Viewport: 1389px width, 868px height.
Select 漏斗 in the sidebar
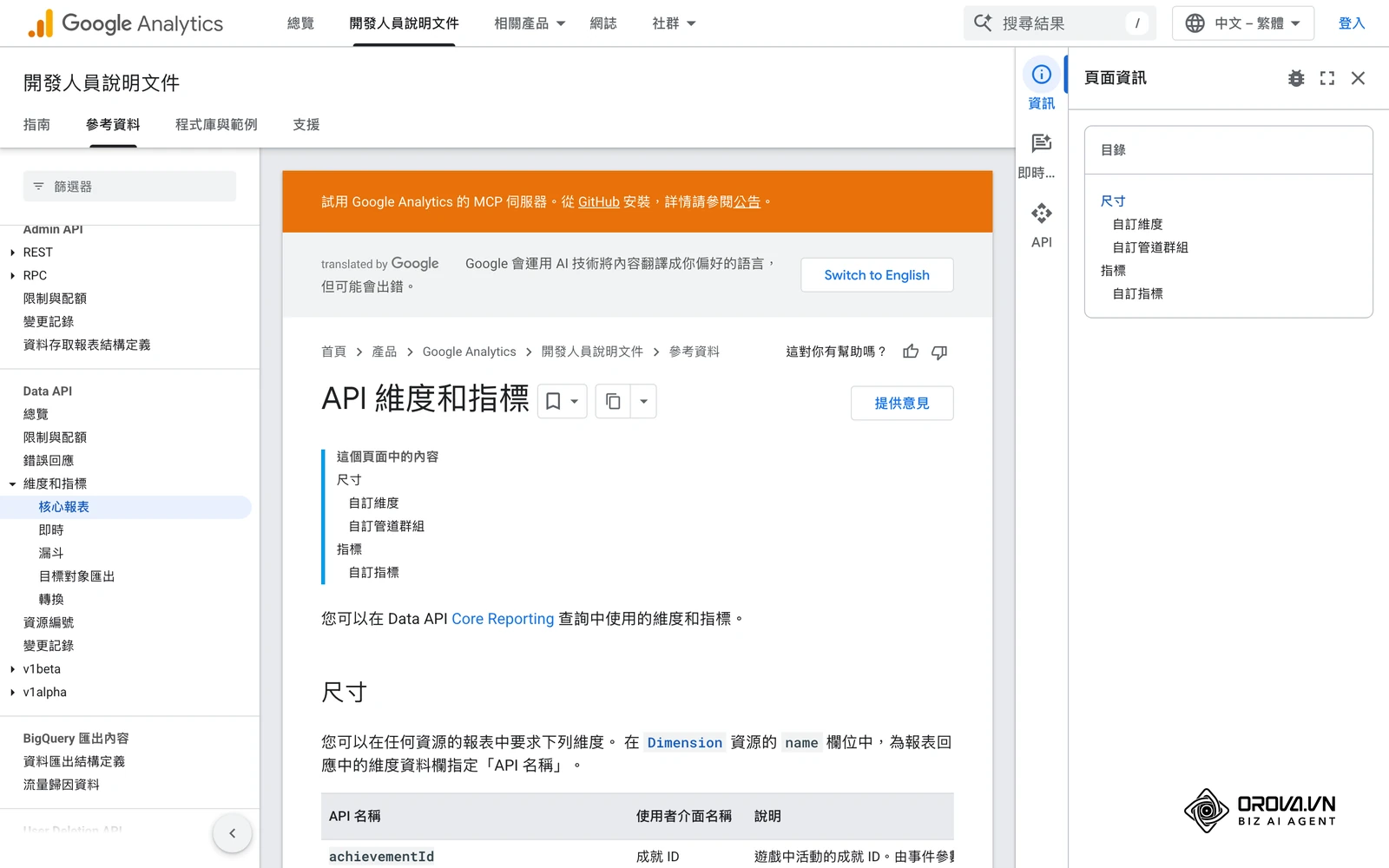51,554
